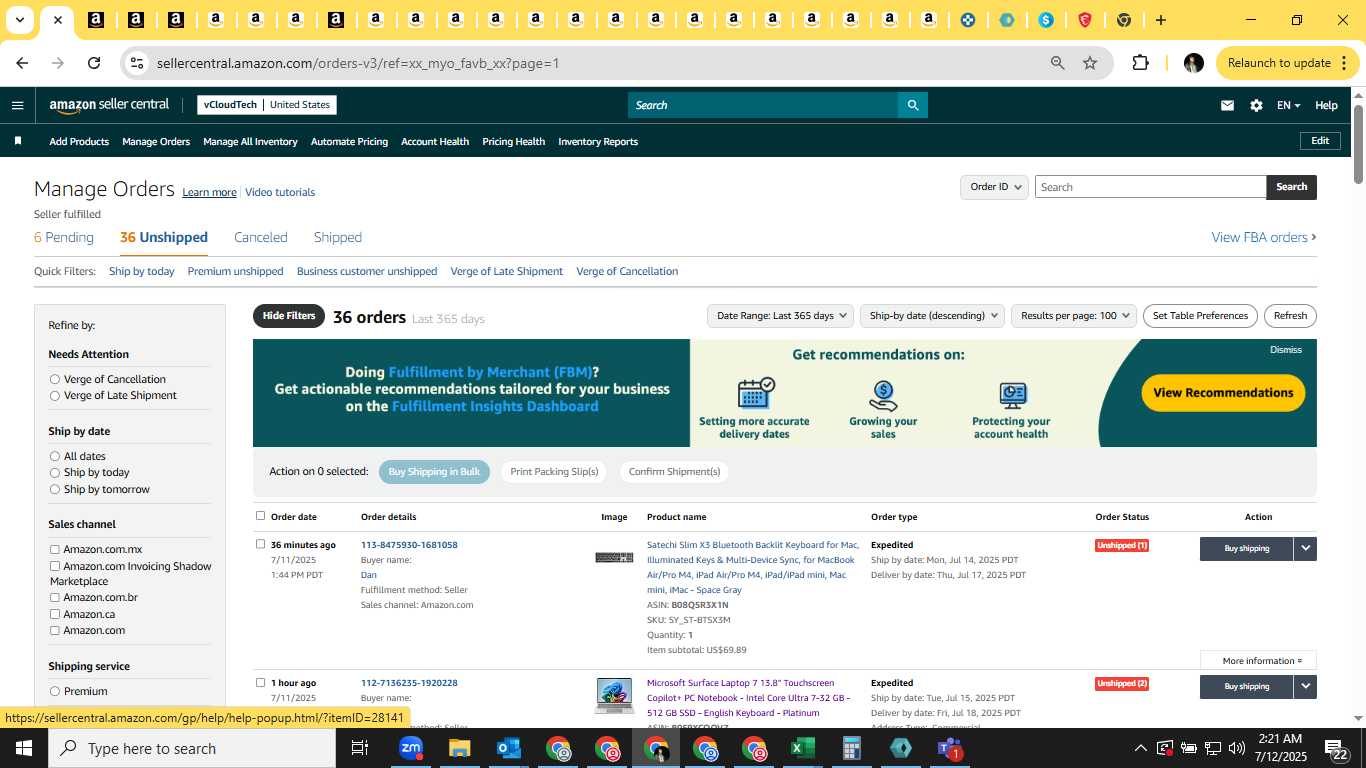Click the Hide Filters button
Image resolution: width=1366 pixels, height=768 pixels.
(x=289, y=316)
